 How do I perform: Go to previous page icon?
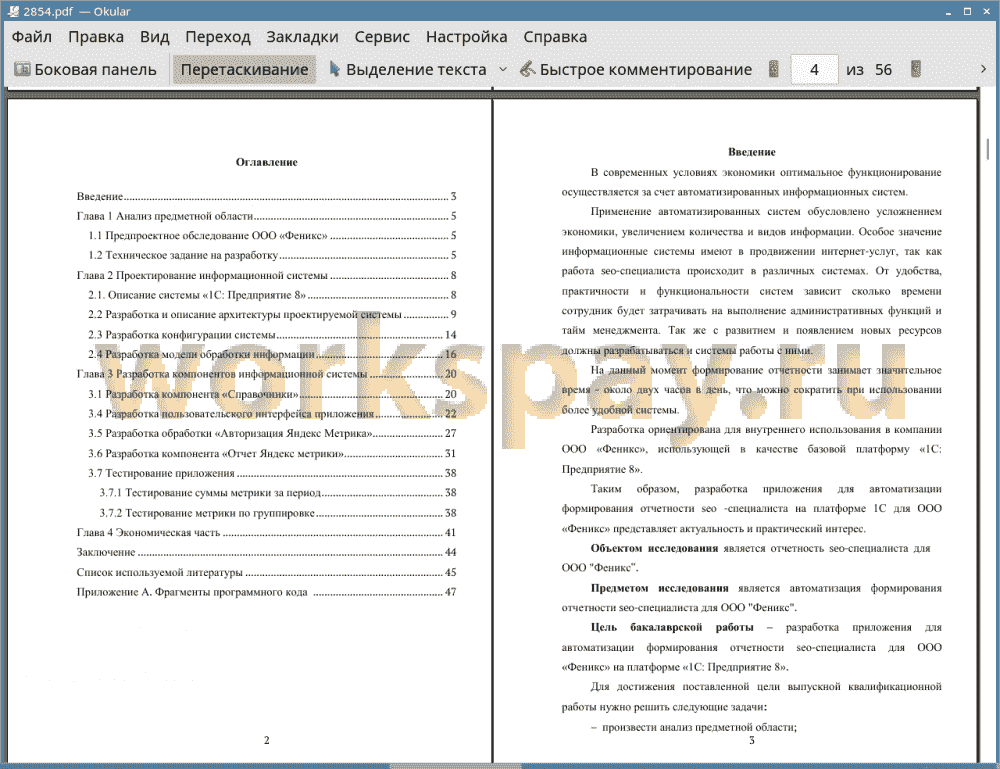click(x=774, y=69)
